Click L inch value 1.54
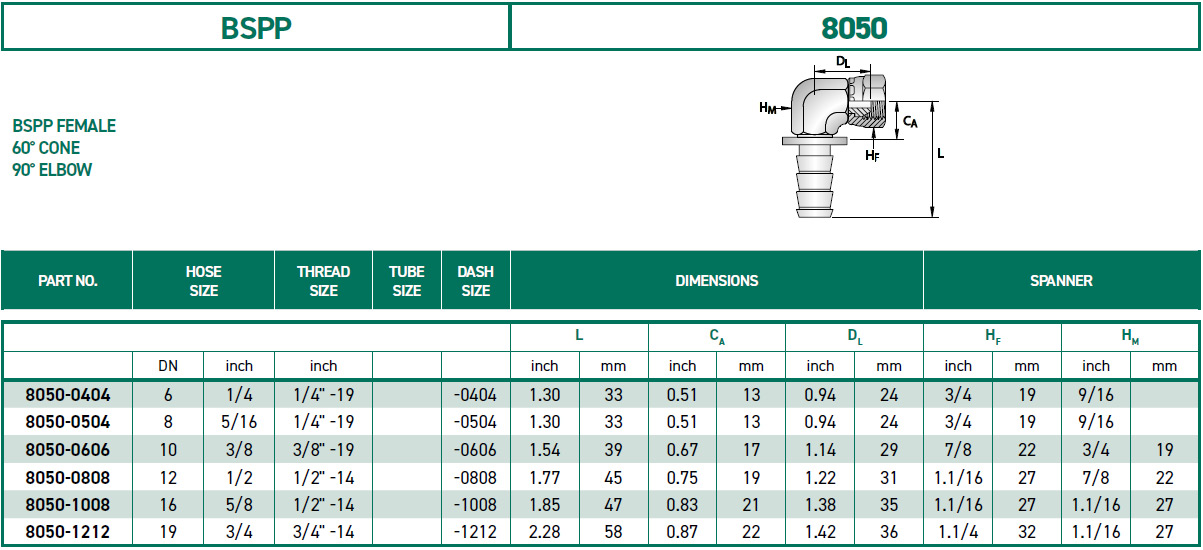 click(x=544, y=450)
